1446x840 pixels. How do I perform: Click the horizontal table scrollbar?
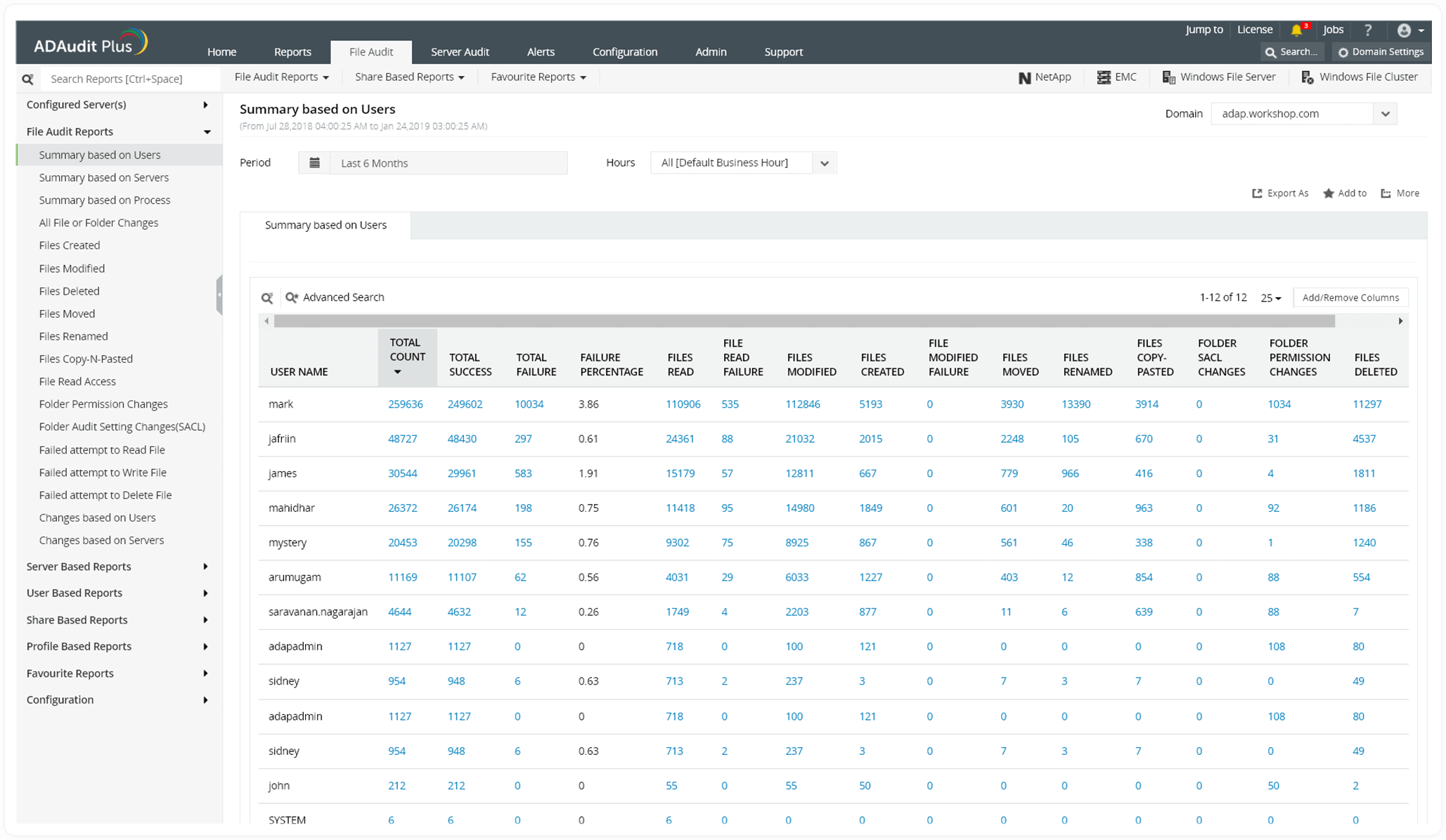pos(803,321)
